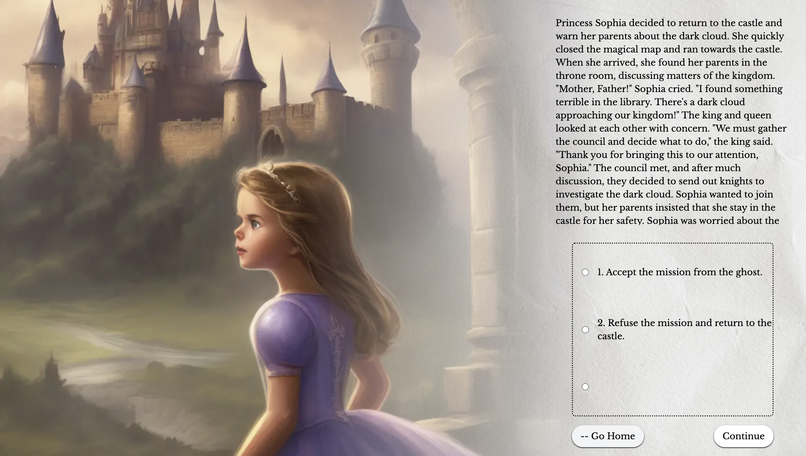This screenshot has height=456, width=806.
Task: Click the '1. Accept the mission from the ghost.' text
Action: click(x=680, y=272)
